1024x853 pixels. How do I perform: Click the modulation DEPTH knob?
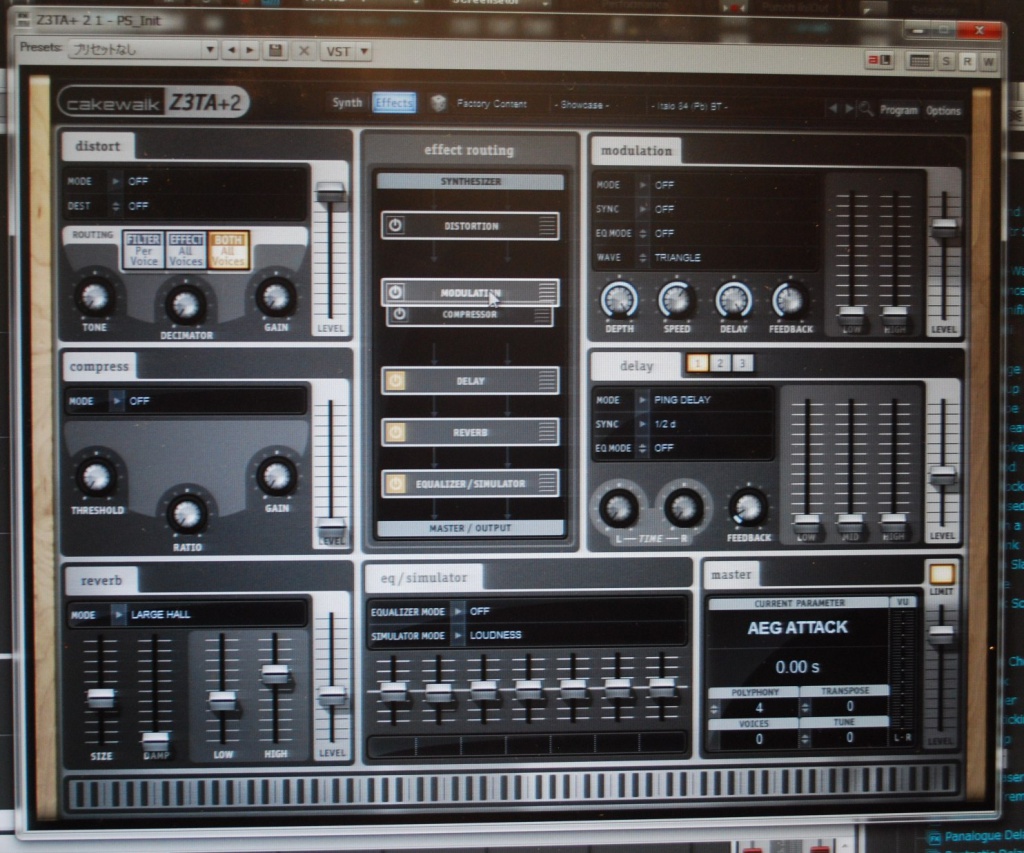coord(619,300)
